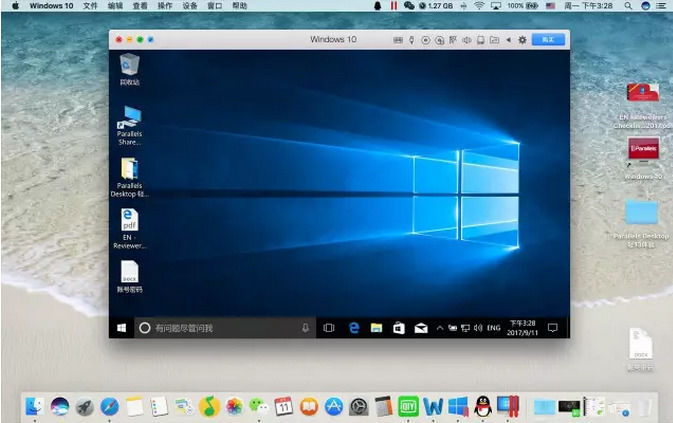
Task: Launch Safari from the Dock
Action: click(x=110, y=406)
